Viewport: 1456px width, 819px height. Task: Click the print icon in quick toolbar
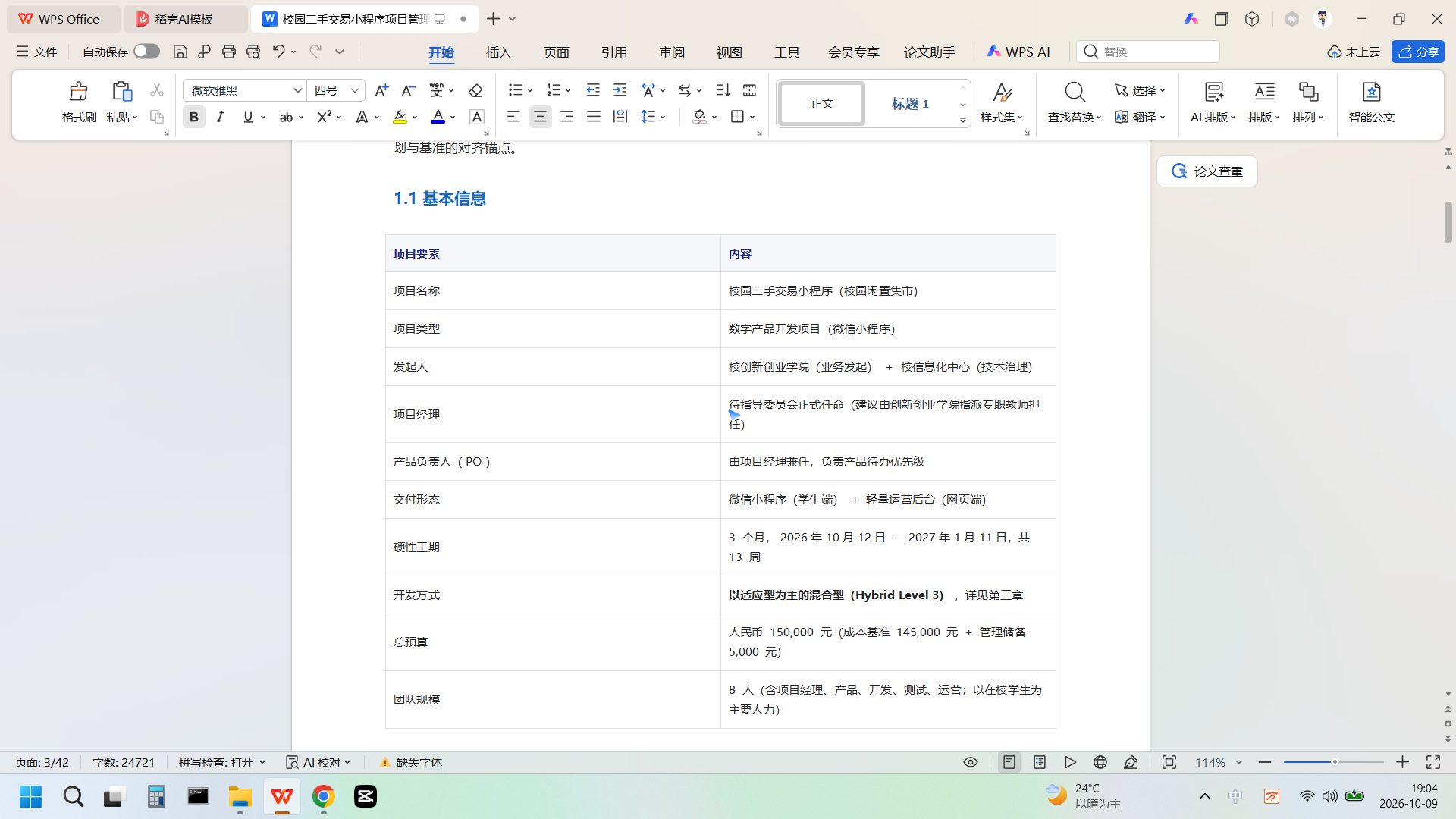pos(229,52)
